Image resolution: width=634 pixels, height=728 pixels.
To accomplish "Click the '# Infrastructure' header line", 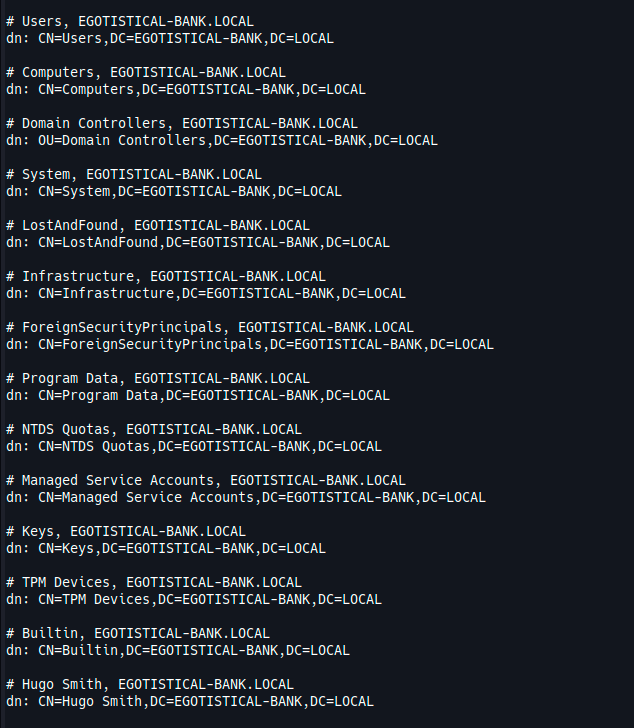I will [166, 277].
